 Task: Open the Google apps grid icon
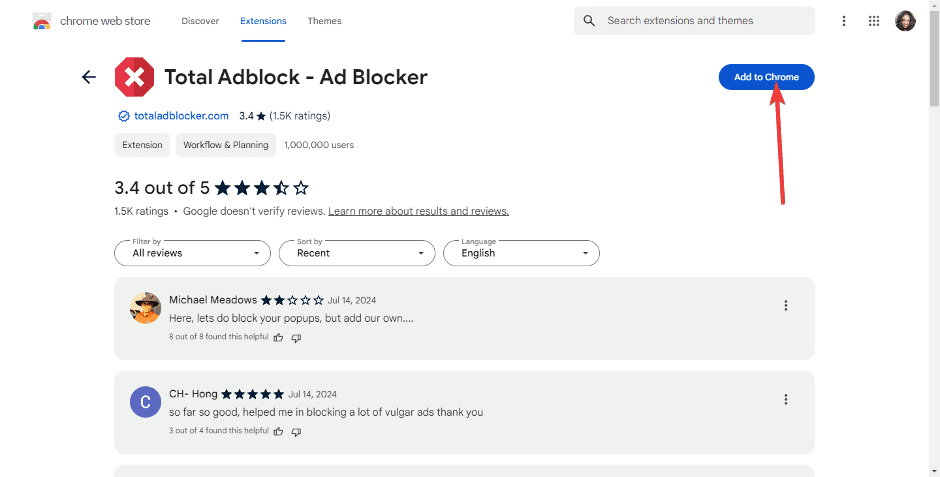(874, 21)
